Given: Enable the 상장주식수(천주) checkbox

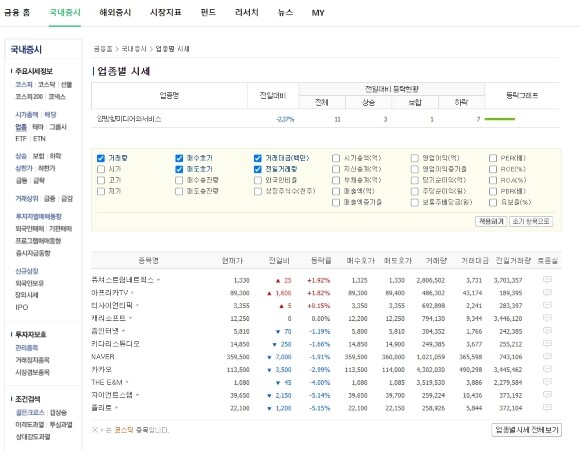Looking at the screenshot, I should 258,192.
